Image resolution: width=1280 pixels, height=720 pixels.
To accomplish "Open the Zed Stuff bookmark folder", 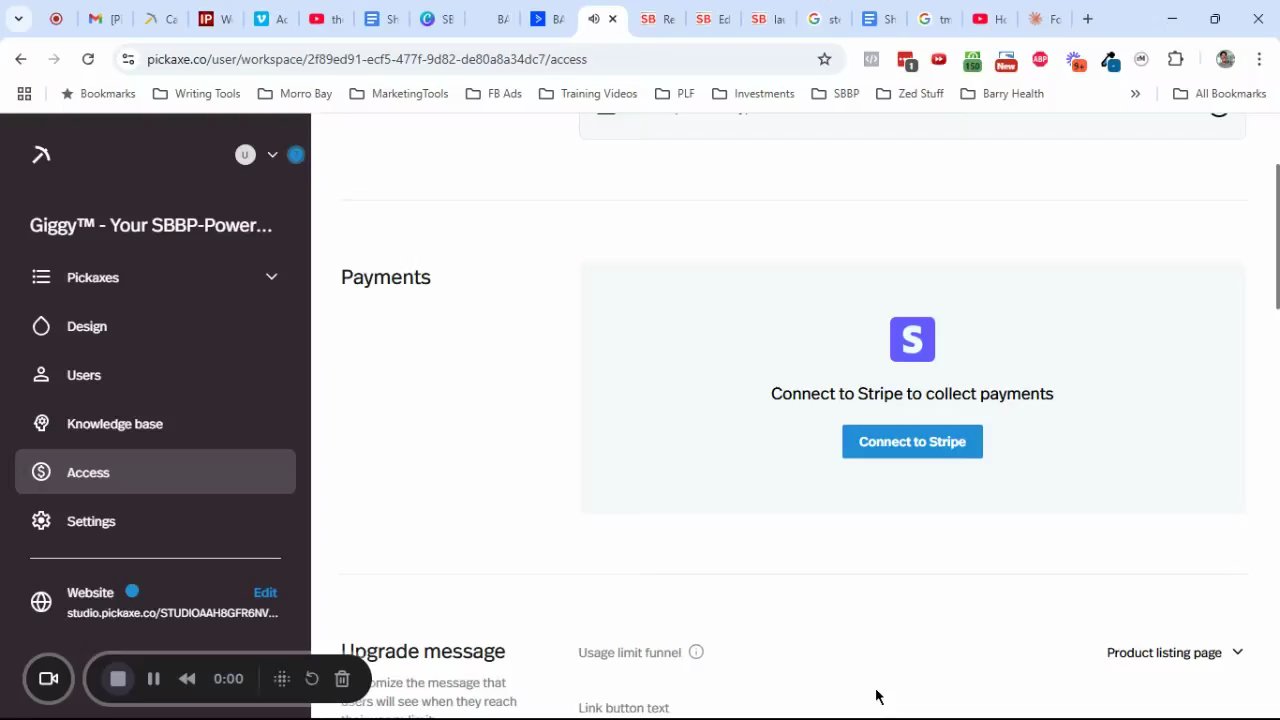I will point(909,93).
